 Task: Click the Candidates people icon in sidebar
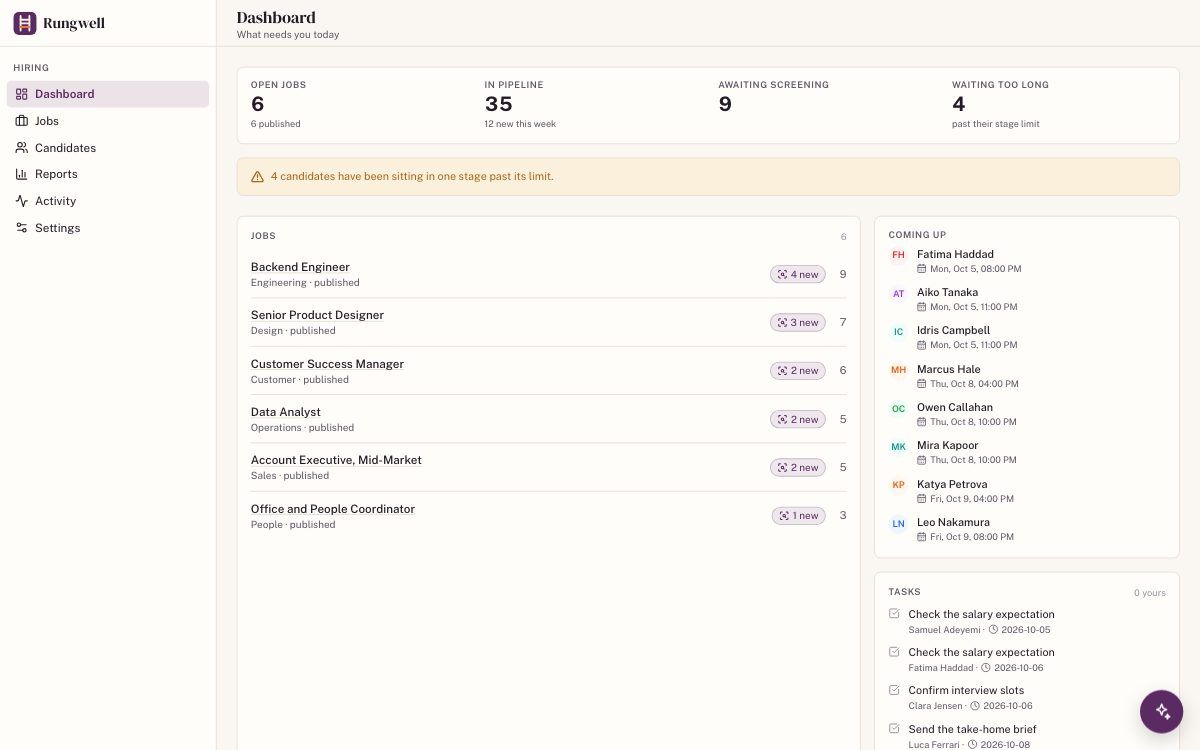click(x=22, y=148)
